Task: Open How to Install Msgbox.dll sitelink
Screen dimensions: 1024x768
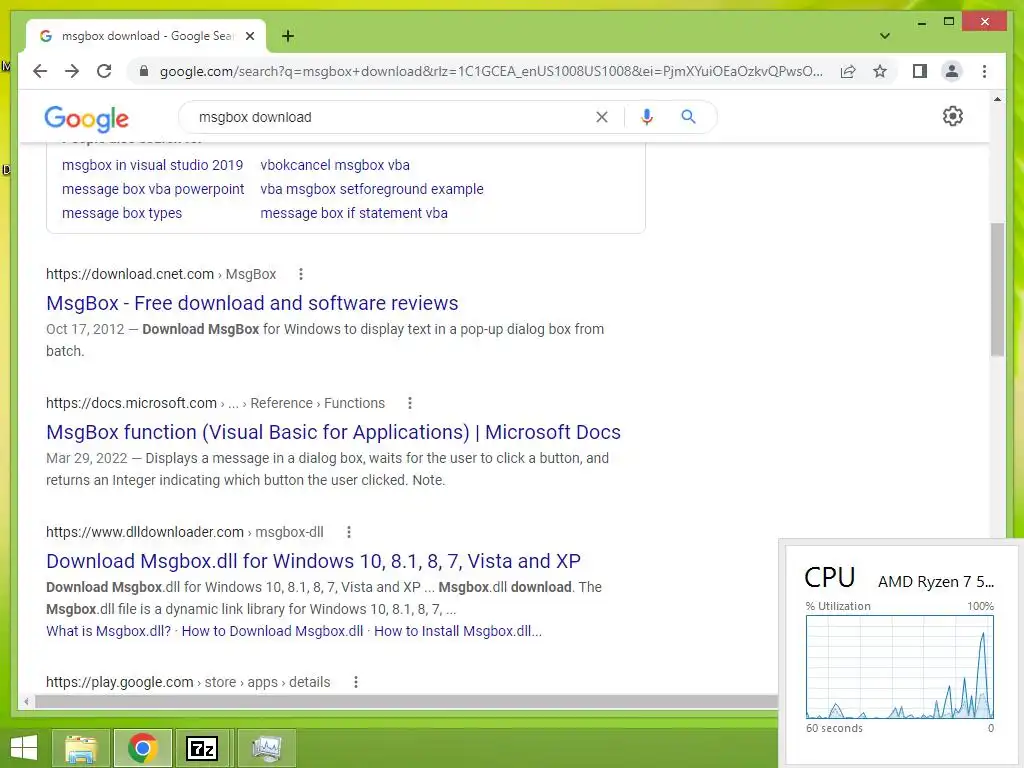Action: pos(458,632)
